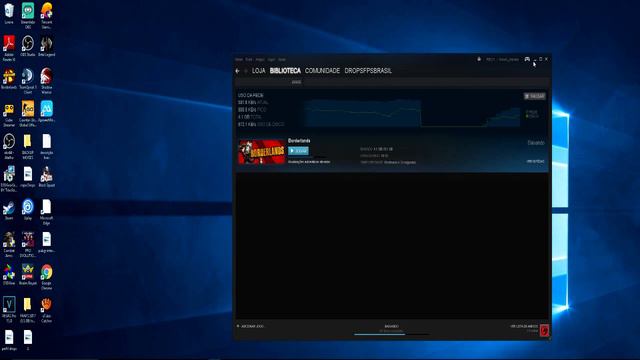640x360 pixels.
Task: Pause the download with the Pausar button
Action: coord(535,96)
